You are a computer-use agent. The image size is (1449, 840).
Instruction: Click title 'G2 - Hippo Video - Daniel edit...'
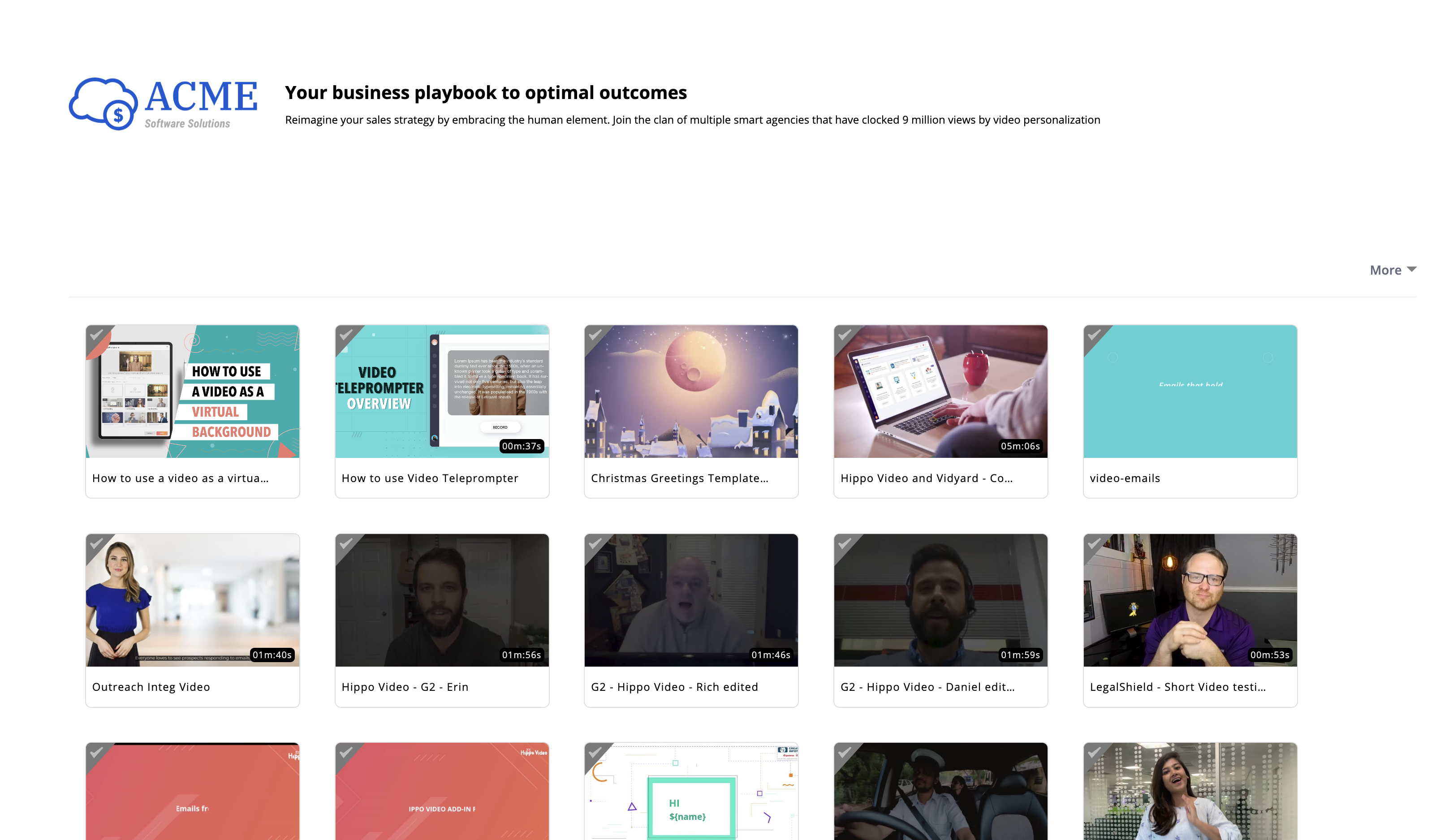click(x=927, y=687)
